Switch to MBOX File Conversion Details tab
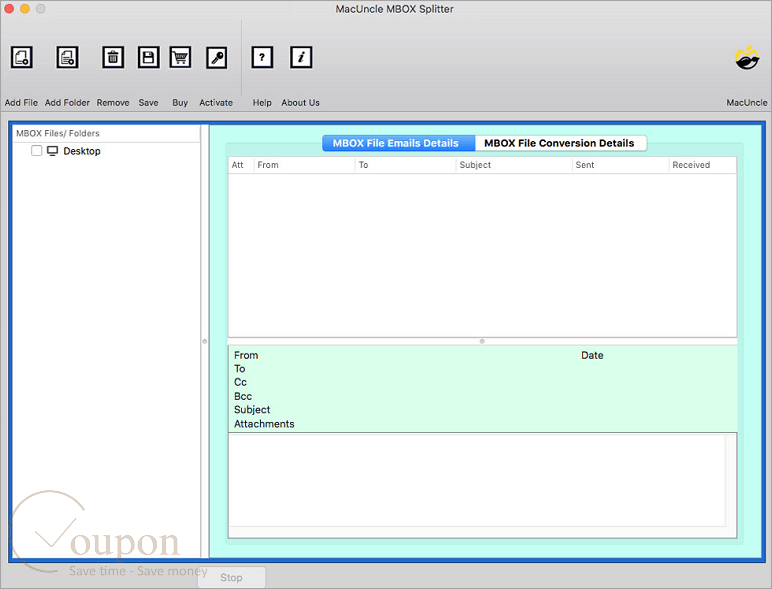Viewport: 772px width, 589px height. [560, 143]
